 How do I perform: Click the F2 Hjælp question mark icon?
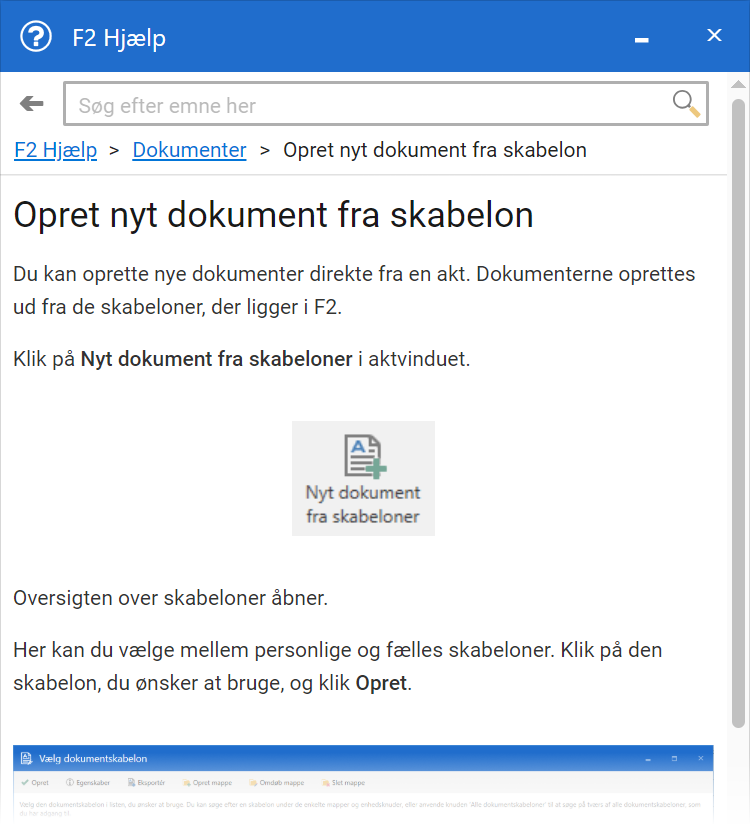[x=36, y=37]
